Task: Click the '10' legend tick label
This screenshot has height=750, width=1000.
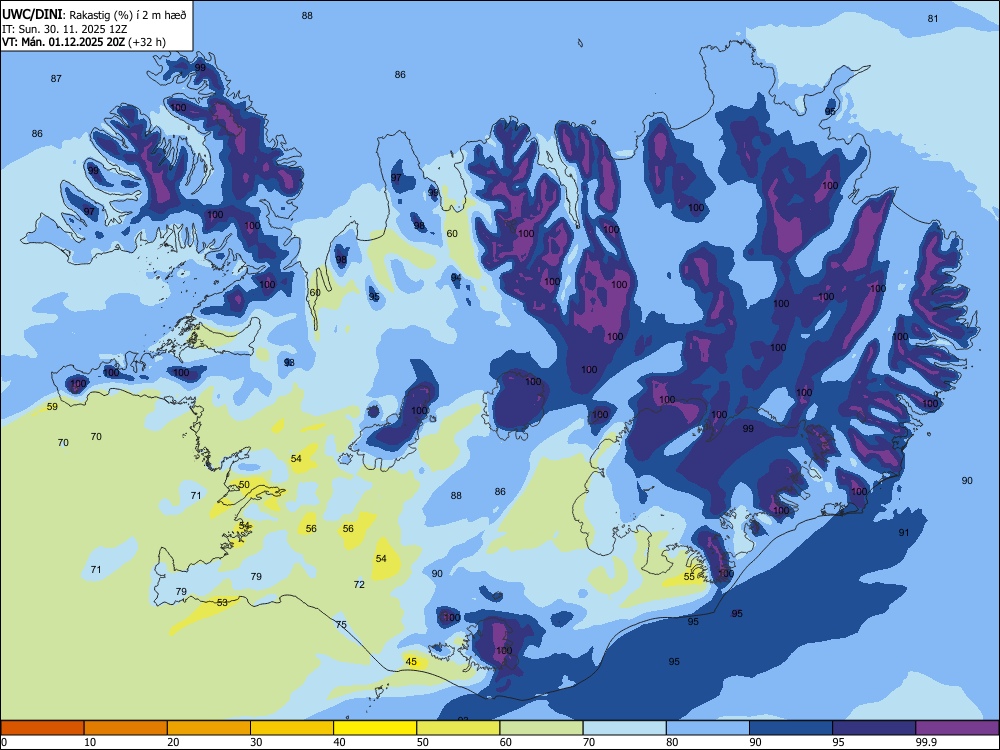Action: (90, 742)
